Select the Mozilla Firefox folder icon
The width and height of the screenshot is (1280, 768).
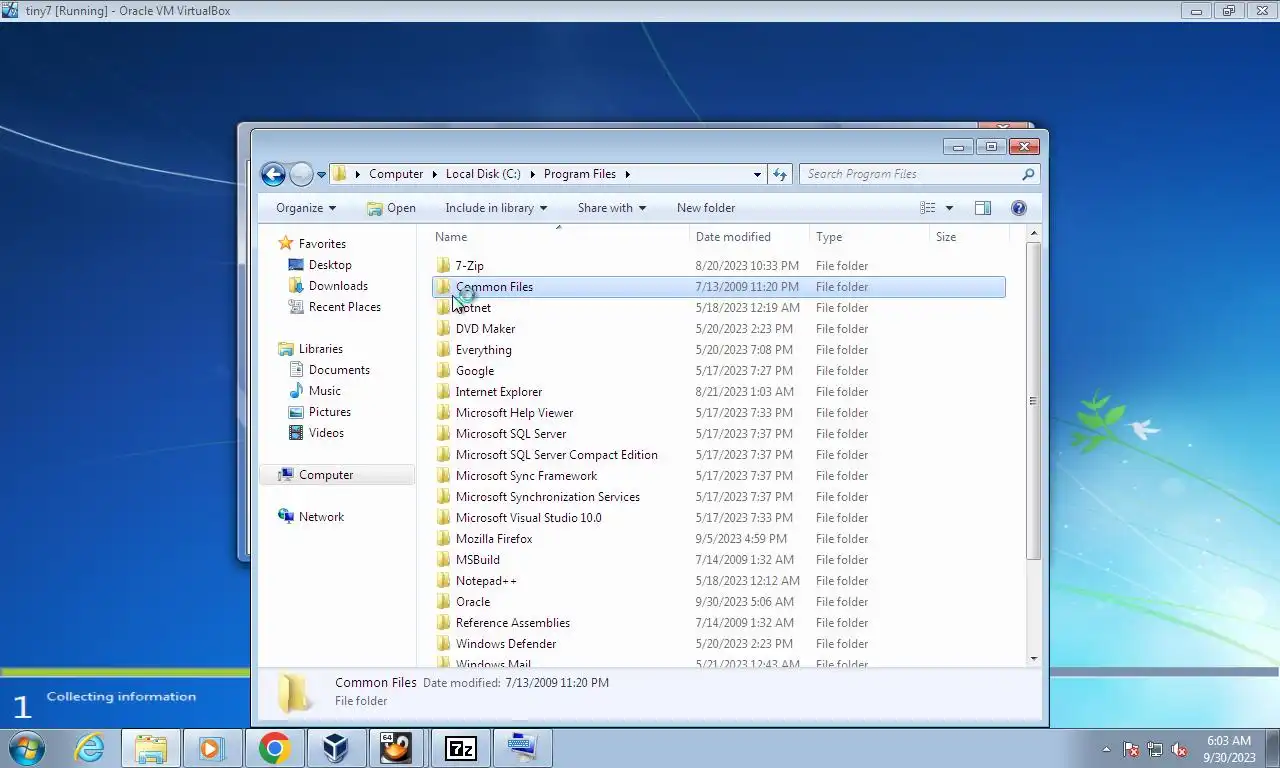pyautogui.click(x=444, y=539)
